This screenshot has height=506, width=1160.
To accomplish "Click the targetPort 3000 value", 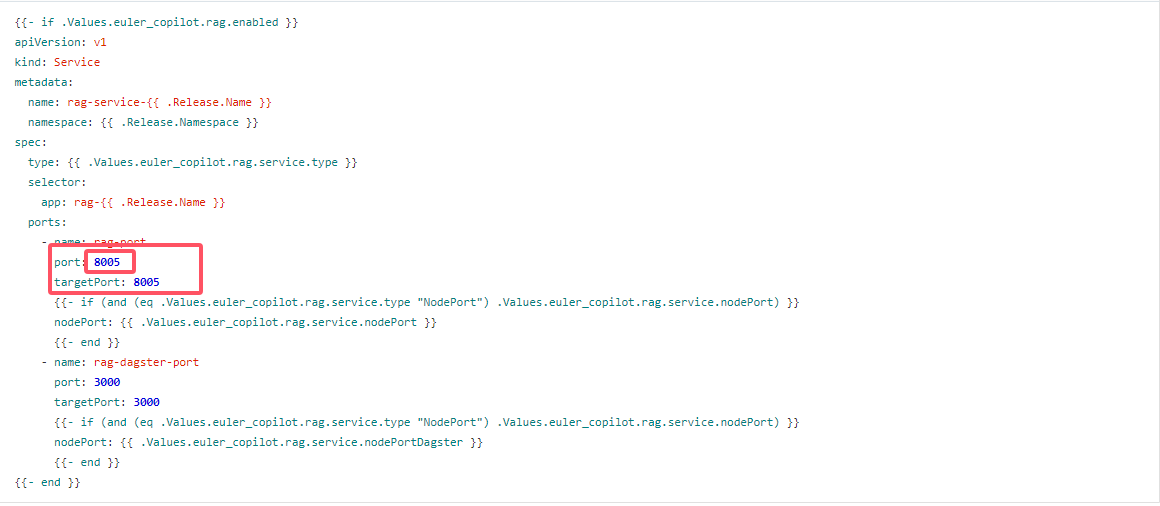I will pyautogui.click(x=146, y=402).
